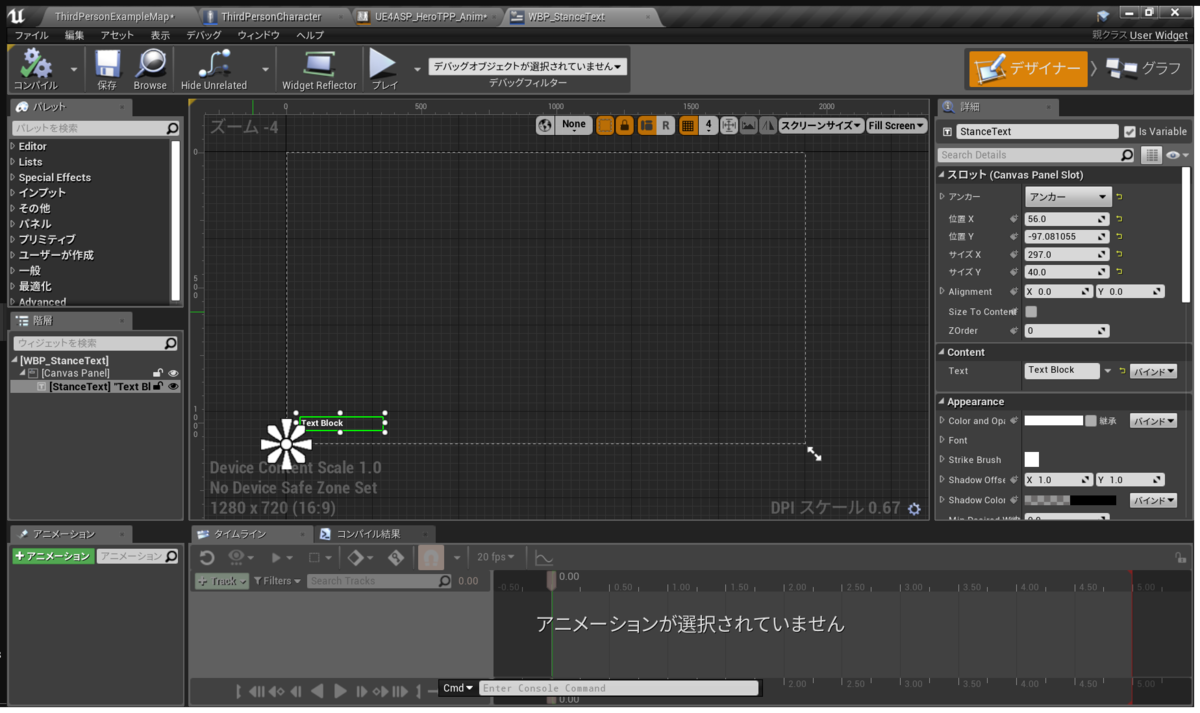Open the スクリーンサイズ dropdown

tap(821, 126)
